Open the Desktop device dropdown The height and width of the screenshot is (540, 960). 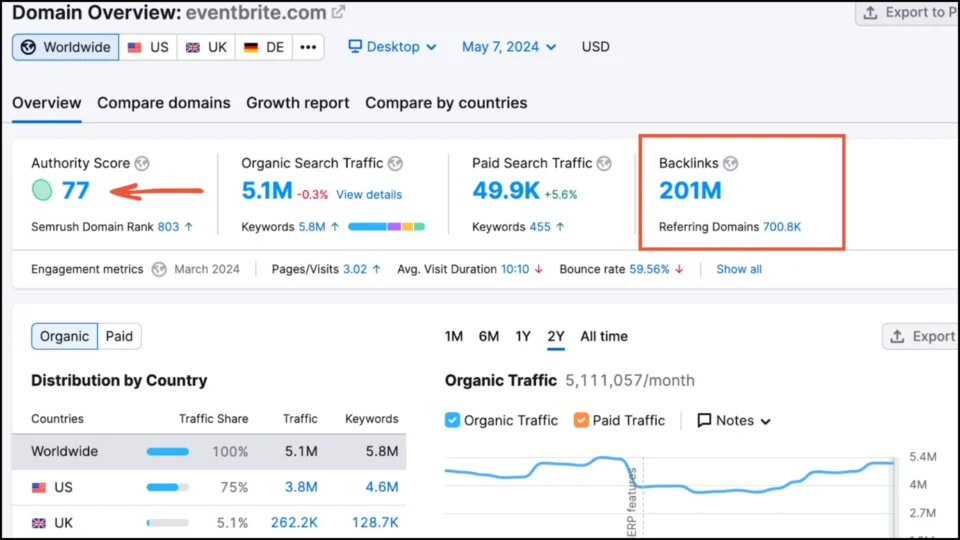(392, 47)
